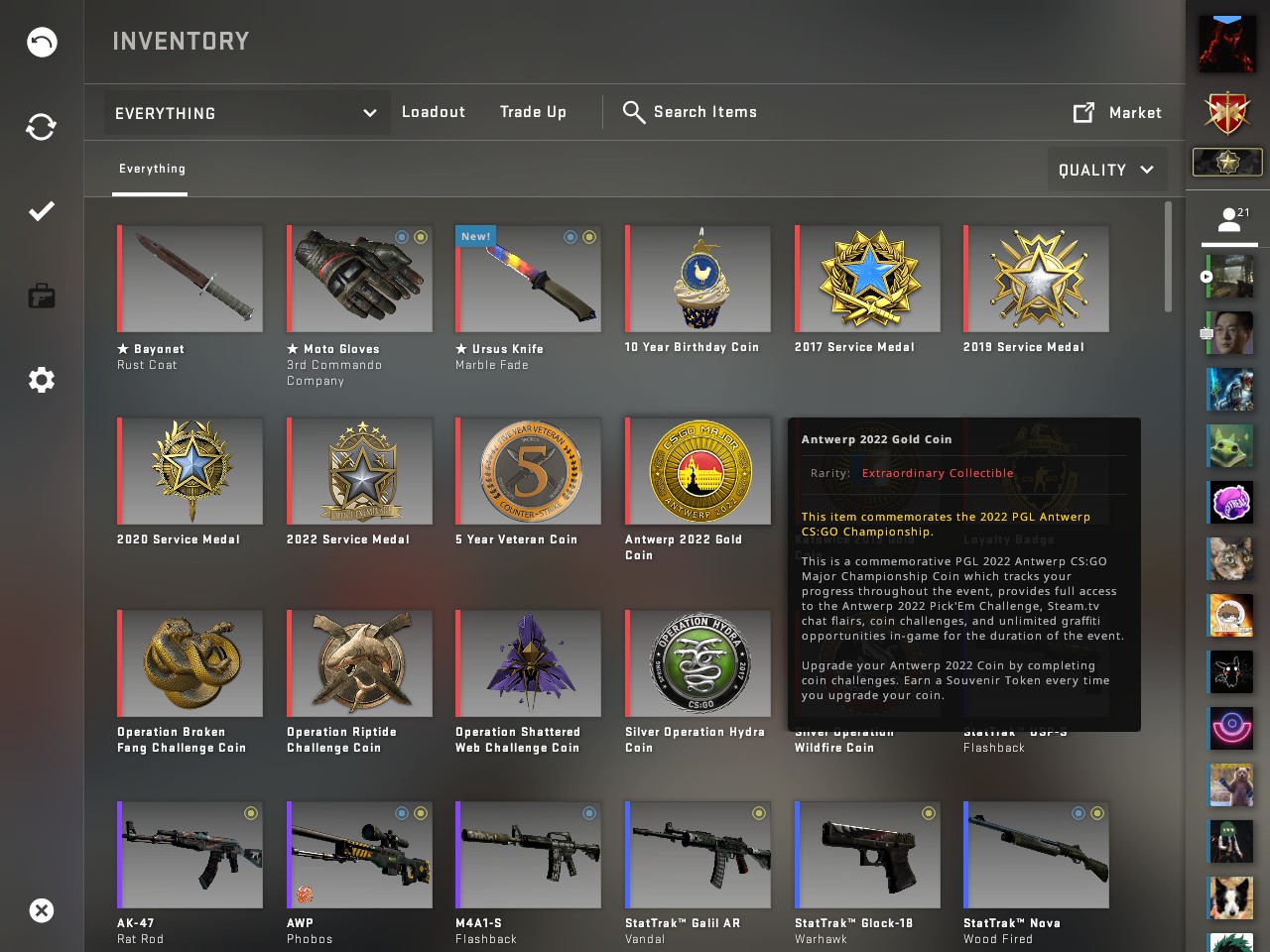Switch to the Trade Up tab
1270x952 pixels.
click(533, 112)
